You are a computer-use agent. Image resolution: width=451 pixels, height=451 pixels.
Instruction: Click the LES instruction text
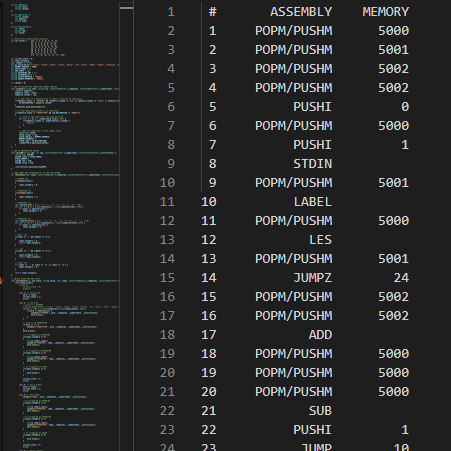(320, 240)
